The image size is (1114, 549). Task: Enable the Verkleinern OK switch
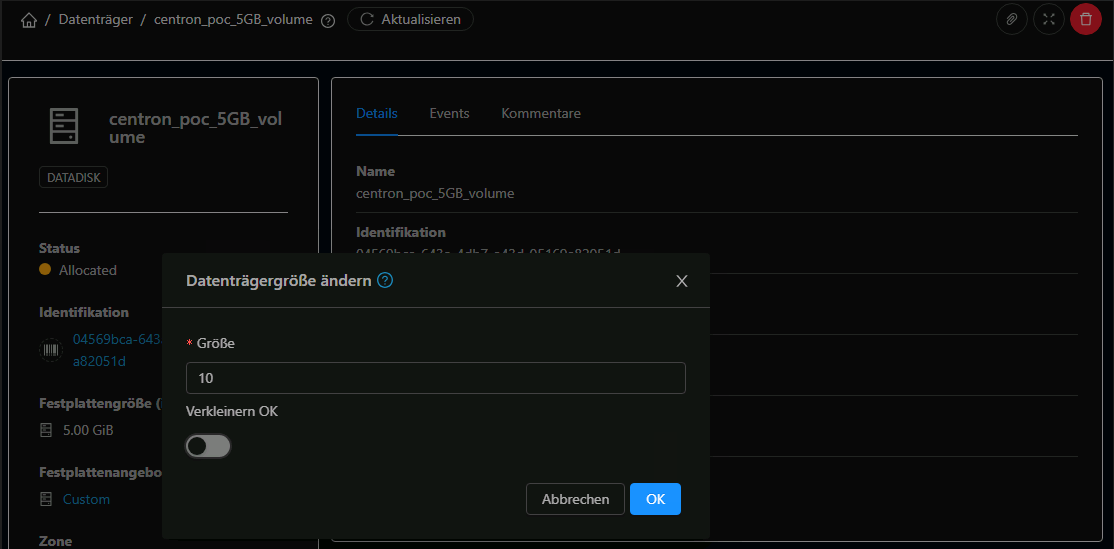click(x=208, y=446)
